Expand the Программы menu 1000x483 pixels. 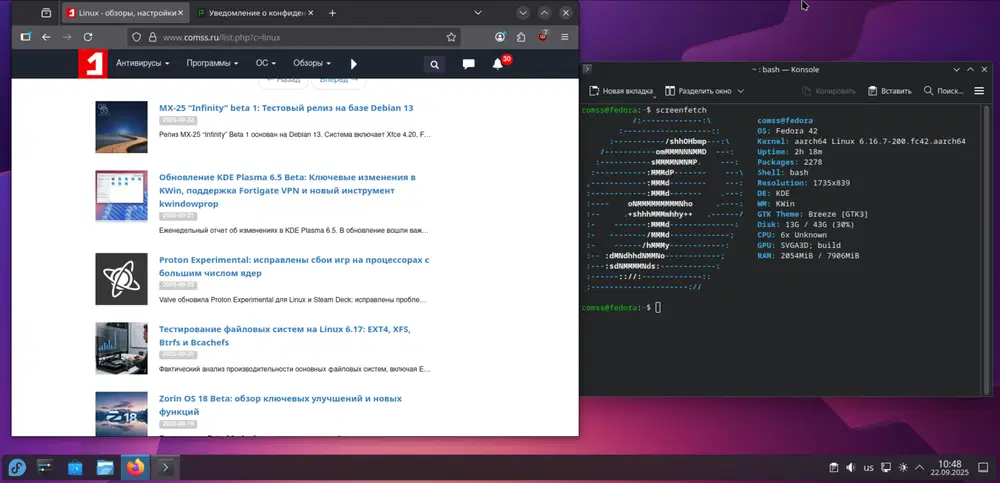coord(212,64)
